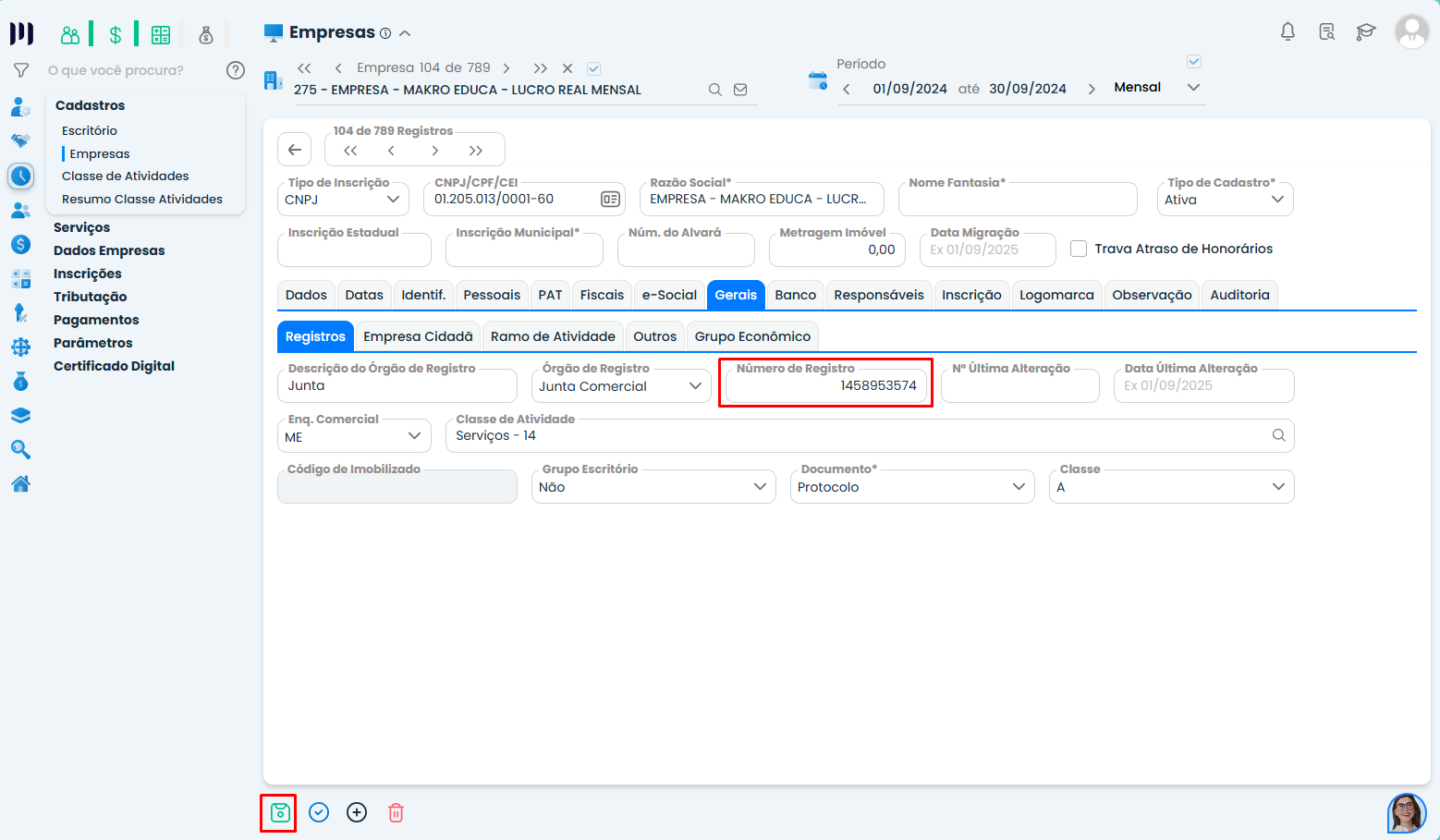Click the green save icon

279,813
